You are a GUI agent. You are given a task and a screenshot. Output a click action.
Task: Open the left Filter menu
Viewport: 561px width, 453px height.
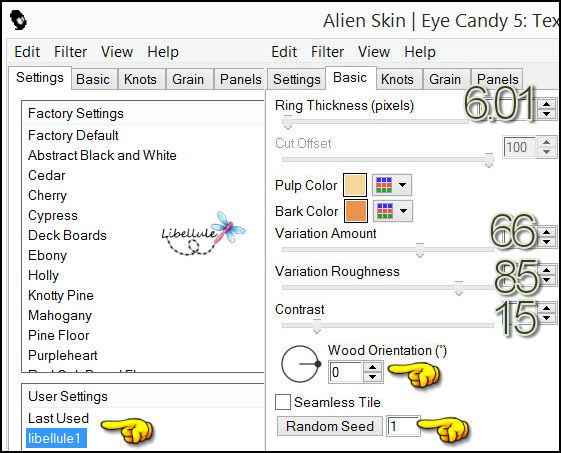coord(70,52)
